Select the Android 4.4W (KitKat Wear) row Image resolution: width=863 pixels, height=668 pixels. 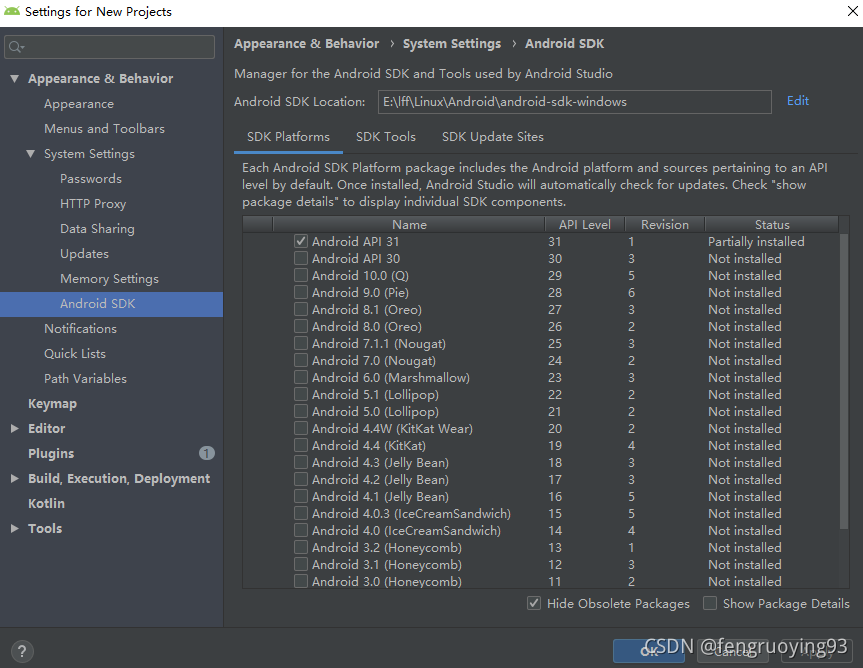tap(541, 429)
